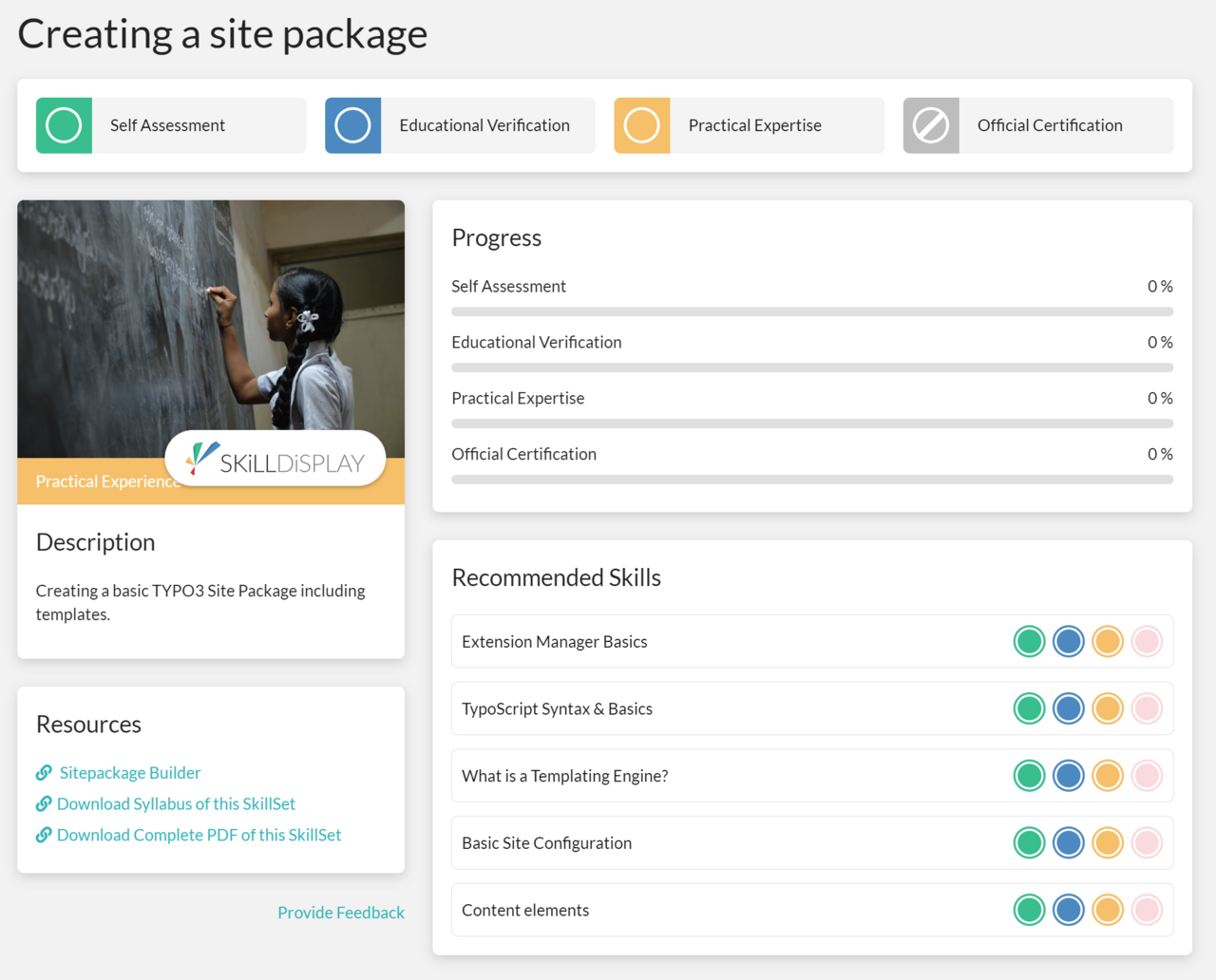The height and width of the screenshot is (980, 1216).
Task: Select the Educational Verification tab
Action: point(484,125)
